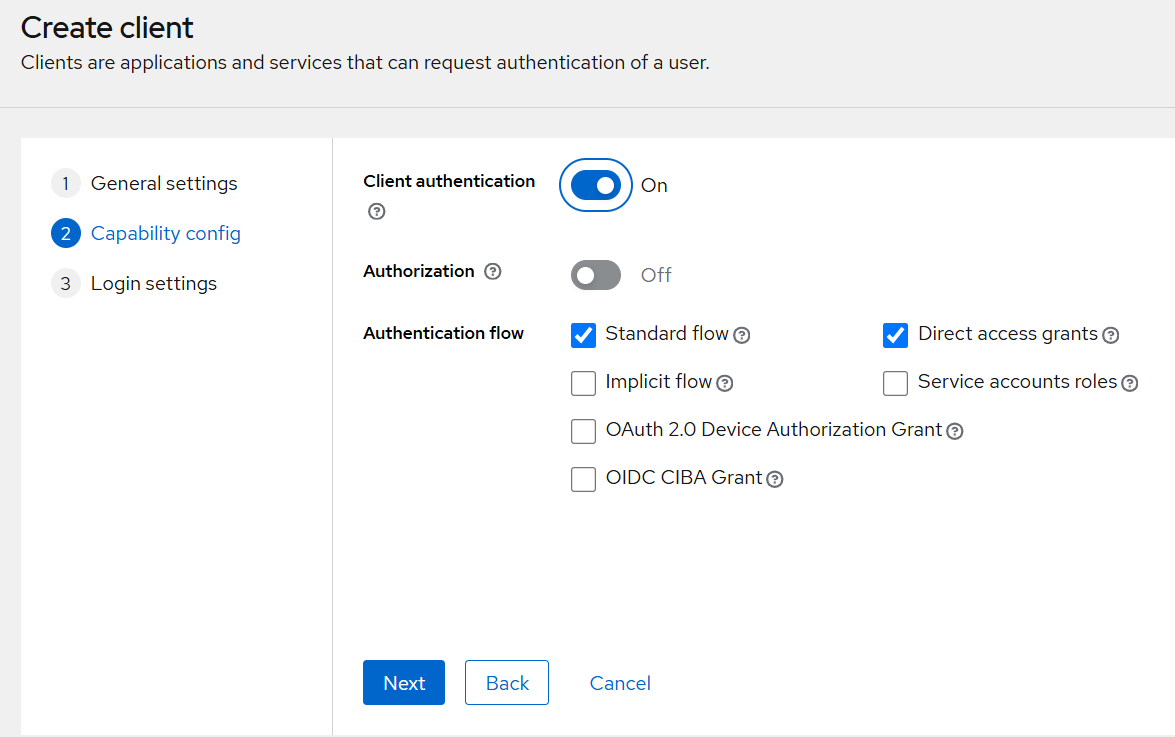Click the Service accounts roles help icon

[x=1130, y=382]
